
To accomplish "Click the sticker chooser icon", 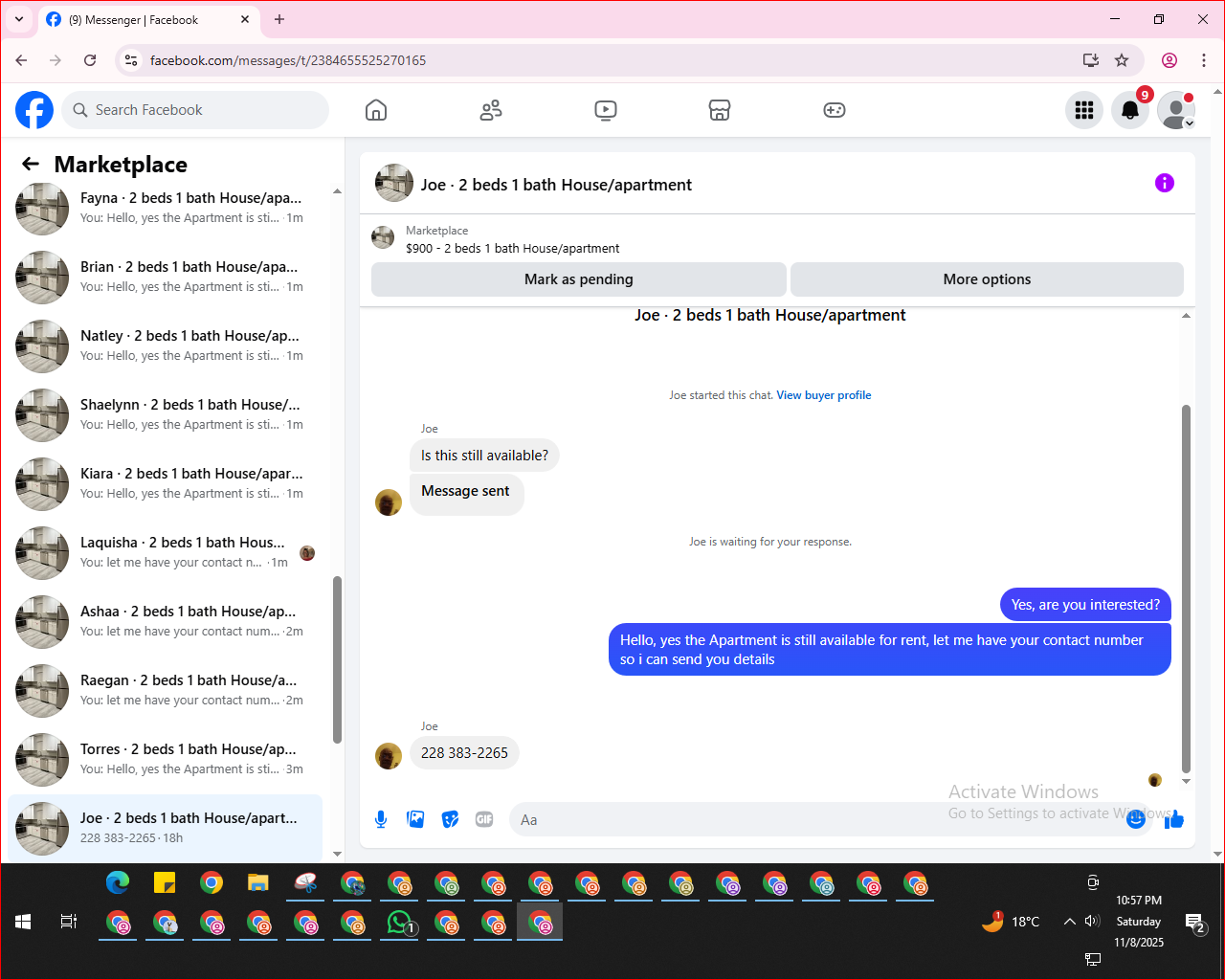I will (x=450, y=819).
